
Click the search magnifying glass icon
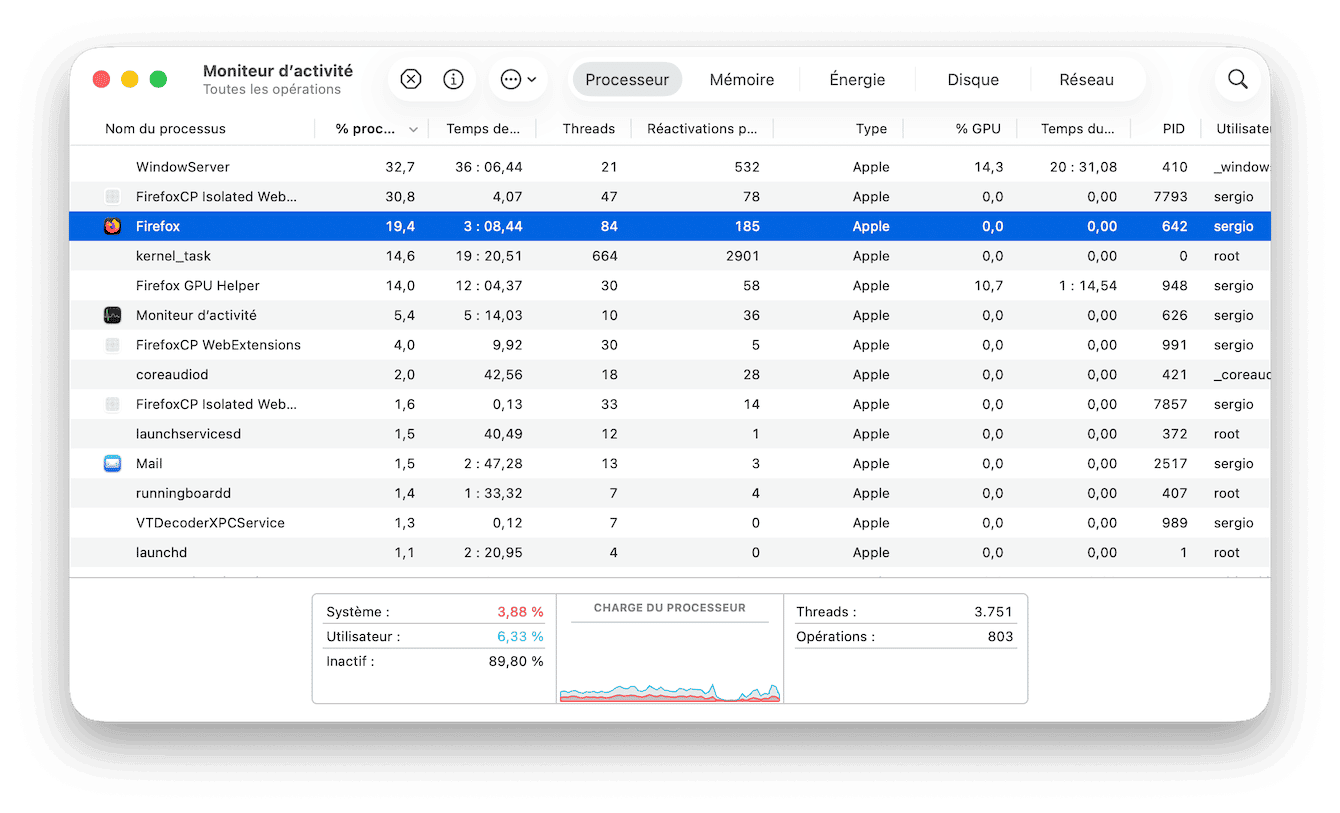[1238, 79]
